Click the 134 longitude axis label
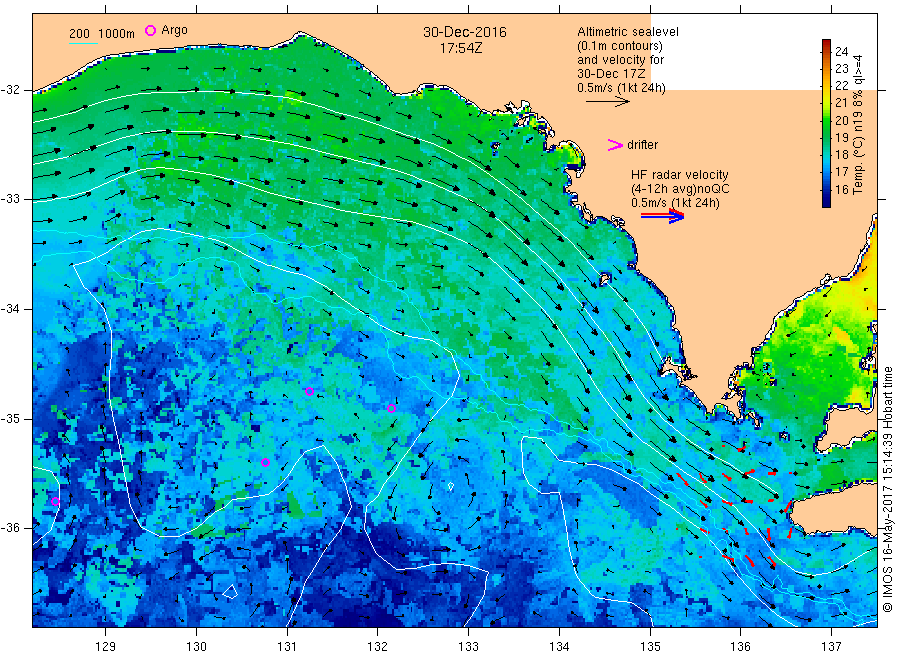 tap(559, 647)
